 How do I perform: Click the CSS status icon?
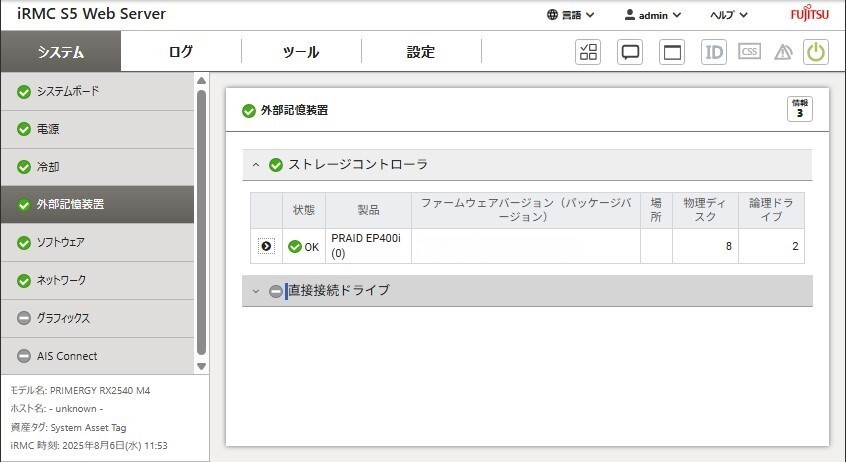pos(749,53)
